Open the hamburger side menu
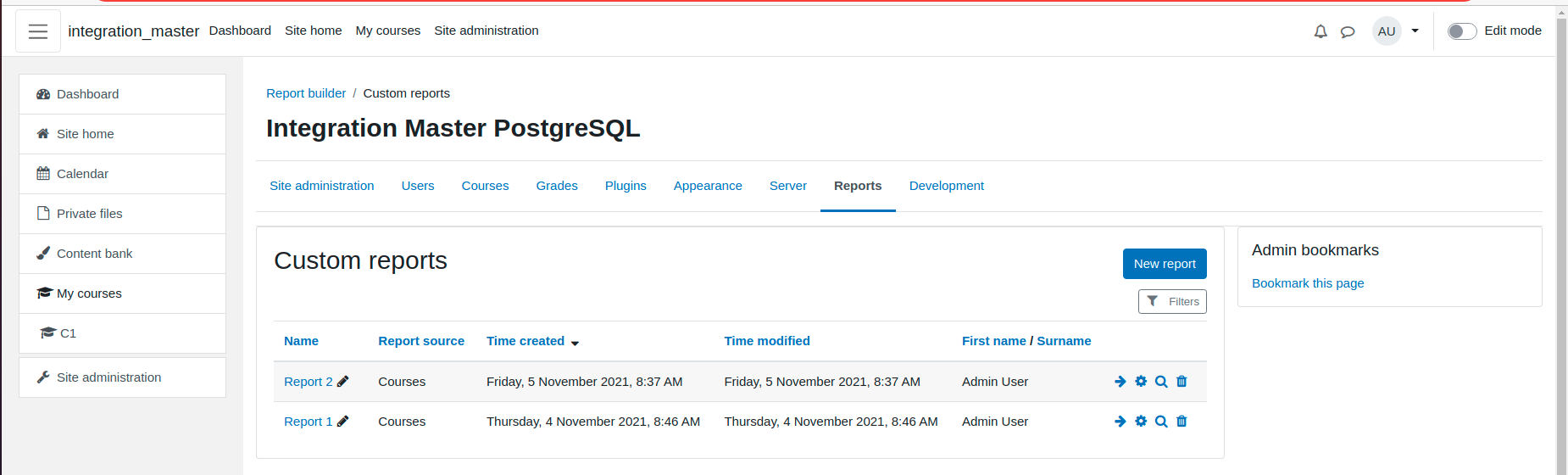The width and height of the screenshot is (1568, 475). pos(38,31)
